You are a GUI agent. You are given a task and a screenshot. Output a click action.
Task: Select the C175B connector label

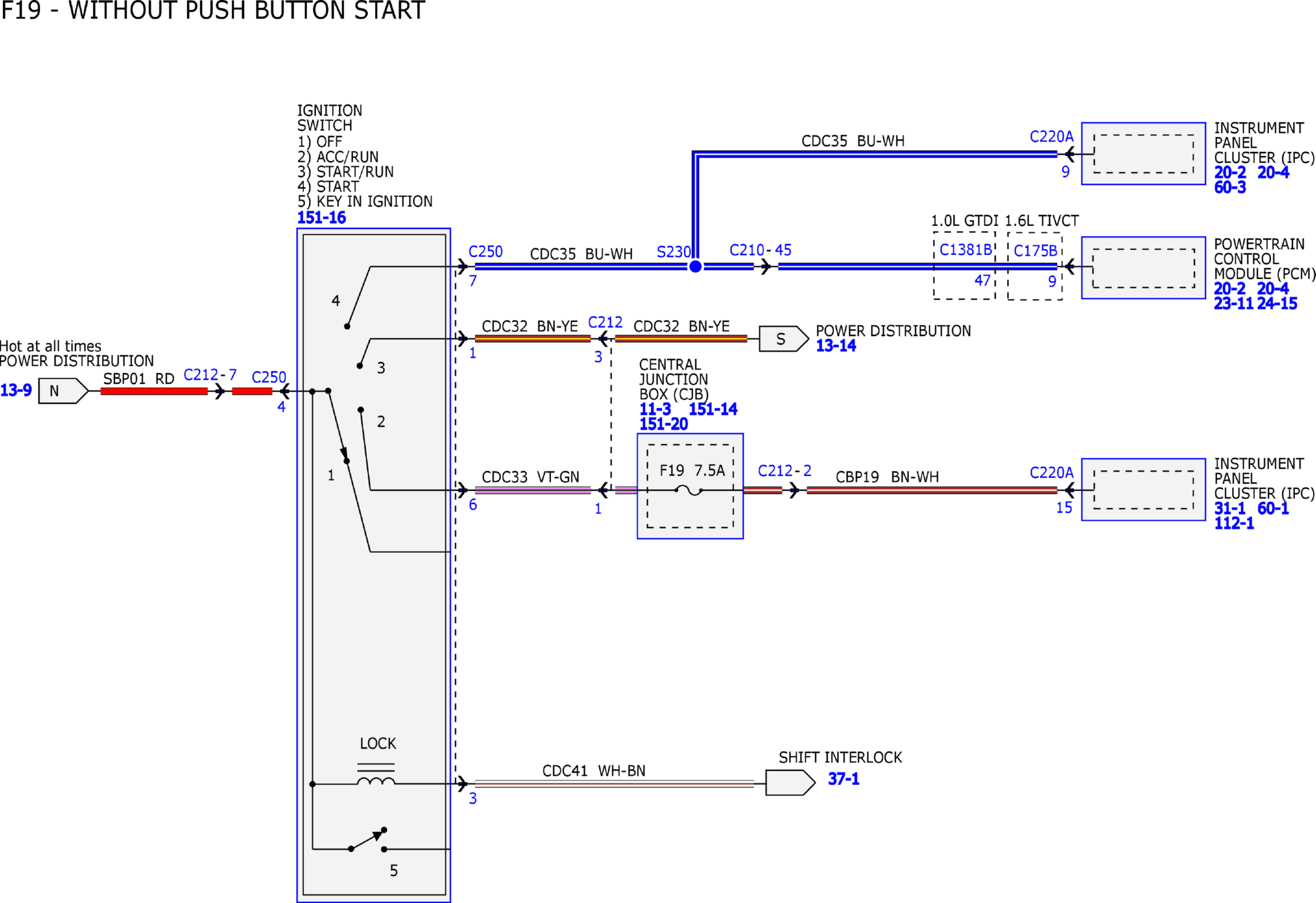(1036, 251)
